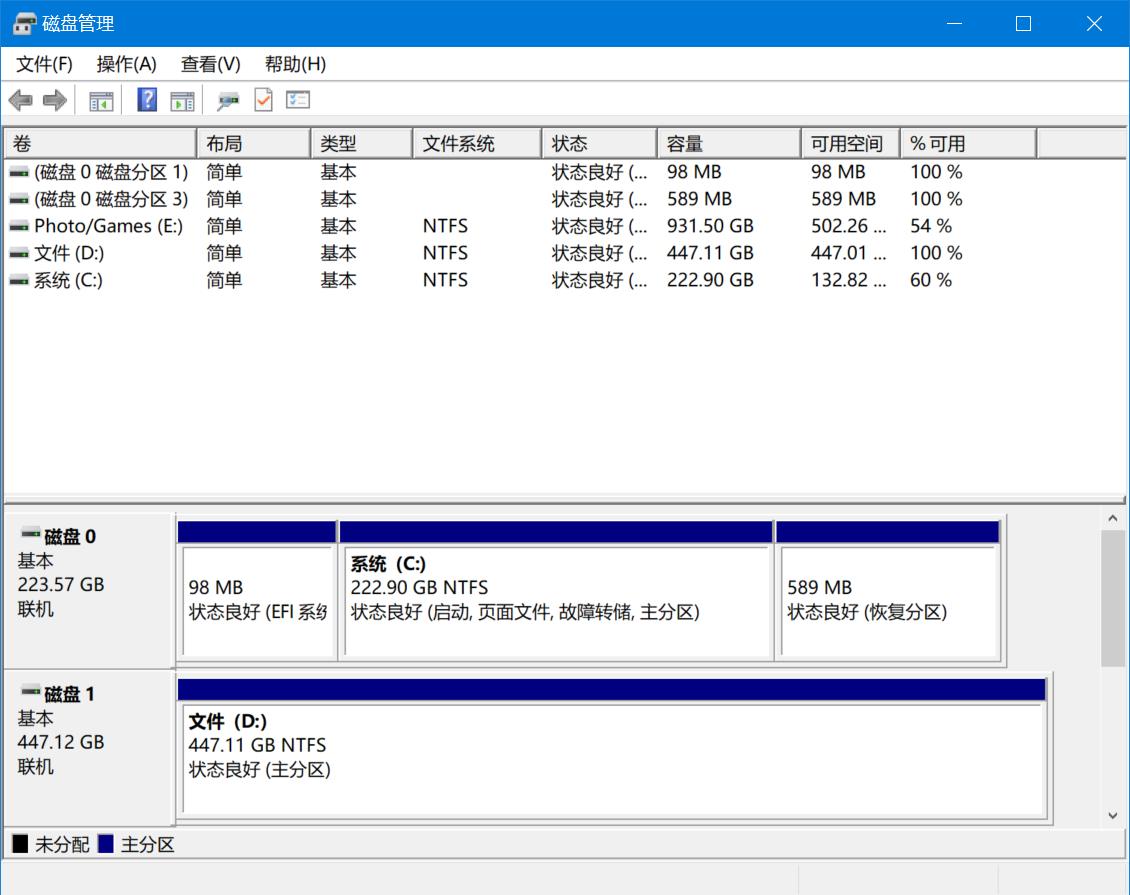Open the 文件(F) menu
1130x895 pixels.
[x=45, y=63]
